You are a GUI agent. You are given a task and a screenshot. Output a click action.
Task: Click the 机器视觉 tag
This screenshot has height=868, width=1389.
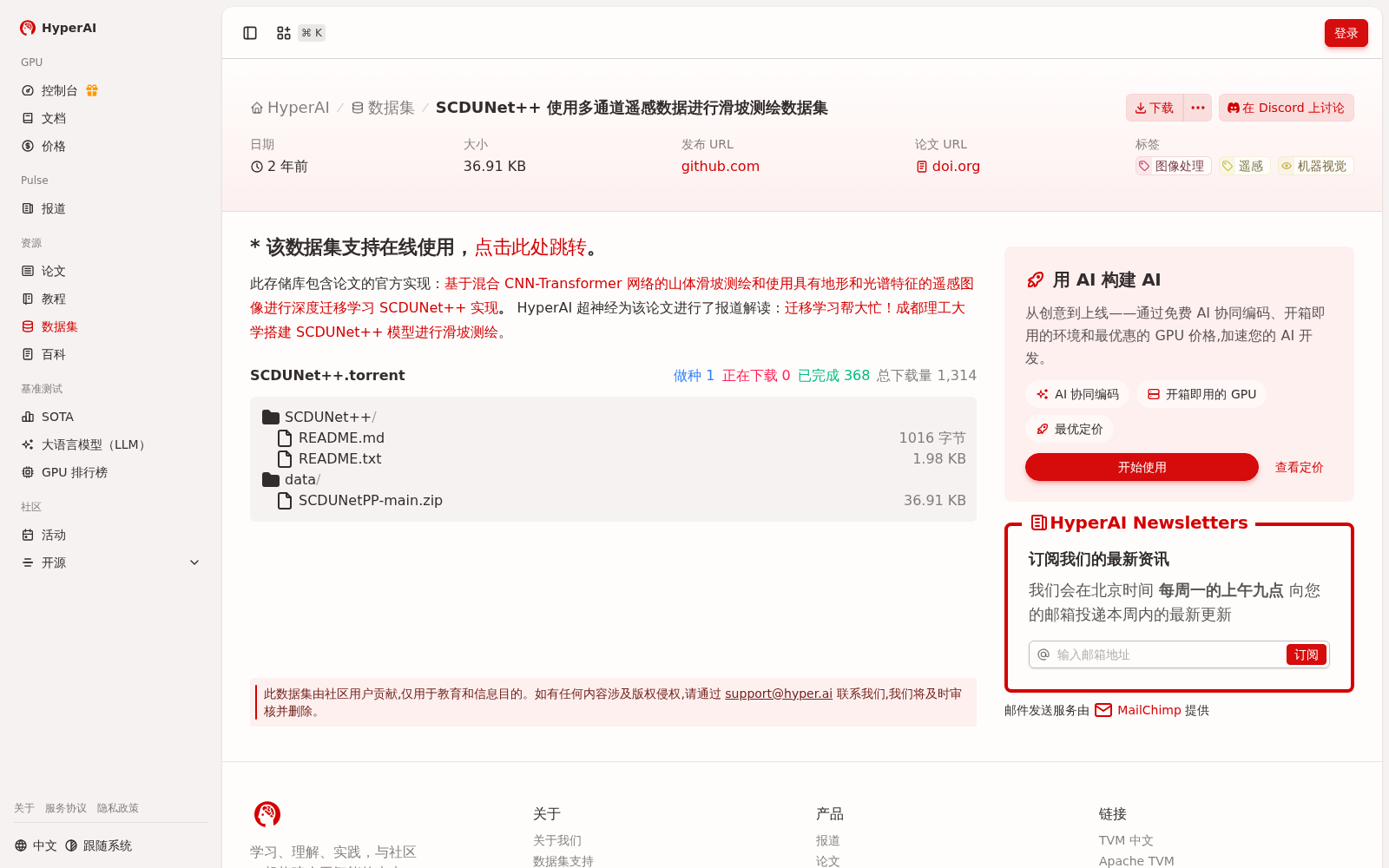tap(1314, 166)
